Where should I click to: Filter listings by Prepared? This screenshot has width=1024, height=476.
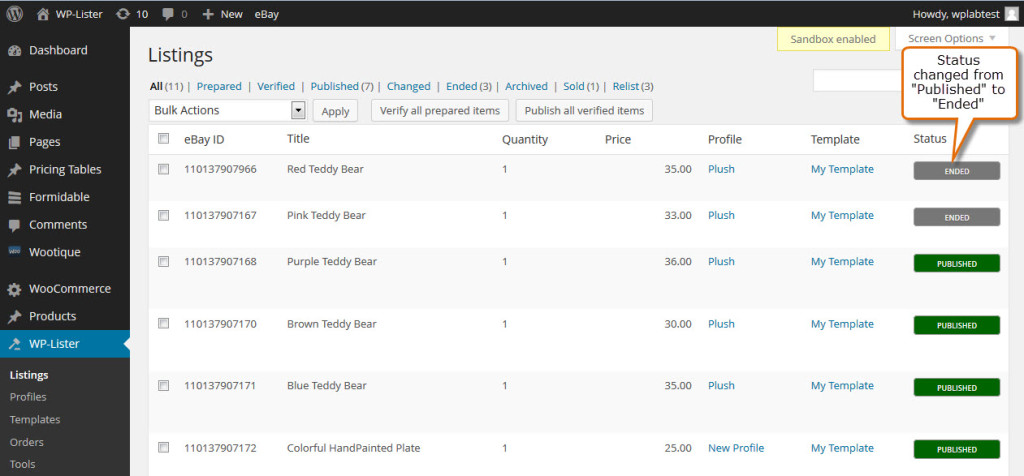219,86
